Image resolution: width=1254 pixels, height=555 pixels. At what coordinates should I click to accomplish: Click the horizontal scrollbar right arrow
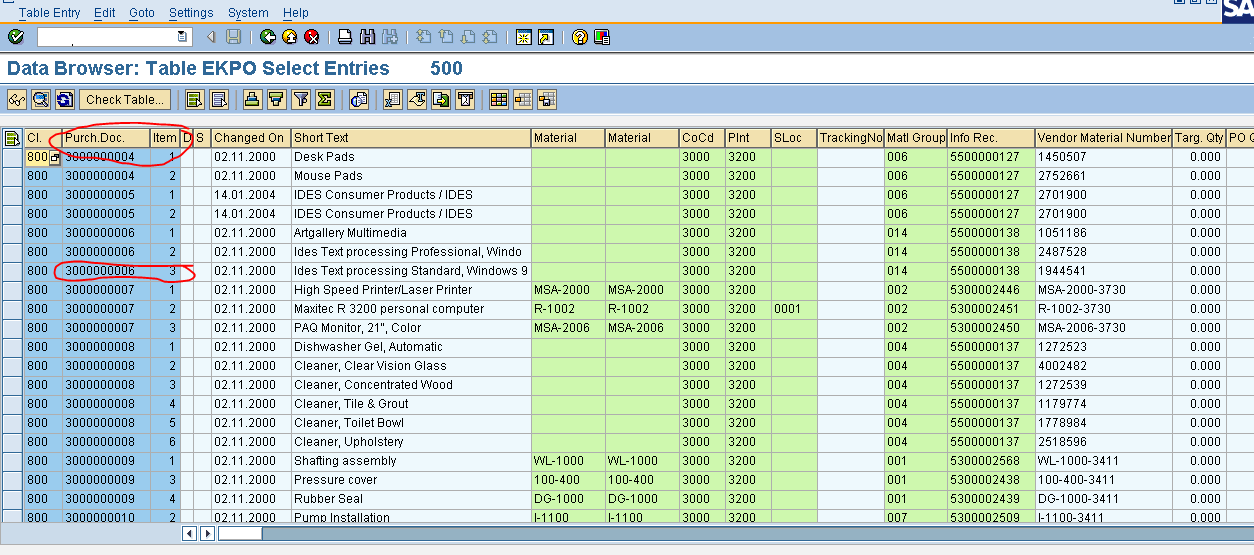(x=208, y=533)
